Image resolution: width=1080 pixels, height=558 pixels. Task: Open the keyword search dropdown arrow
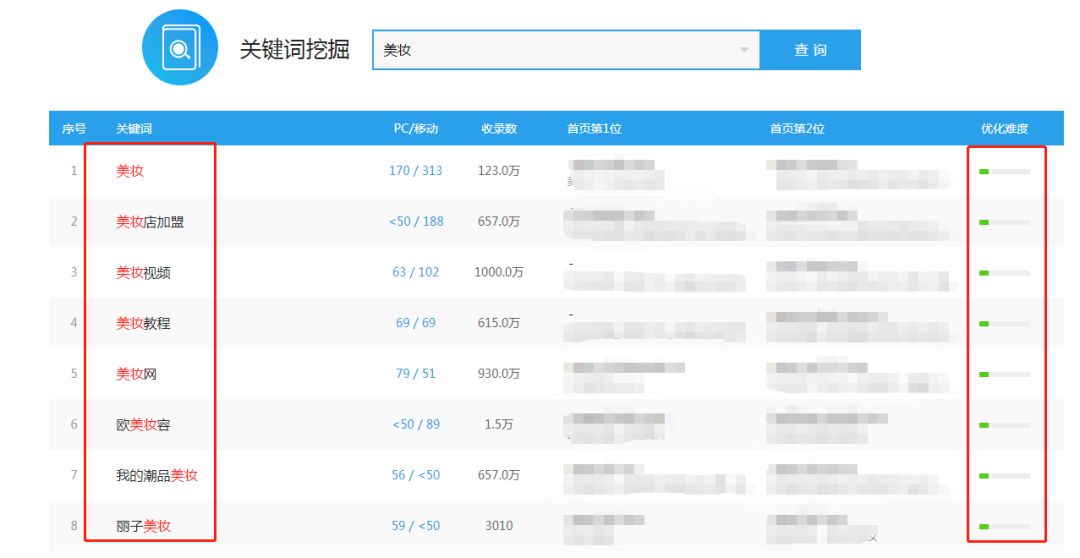pos(744,50)
